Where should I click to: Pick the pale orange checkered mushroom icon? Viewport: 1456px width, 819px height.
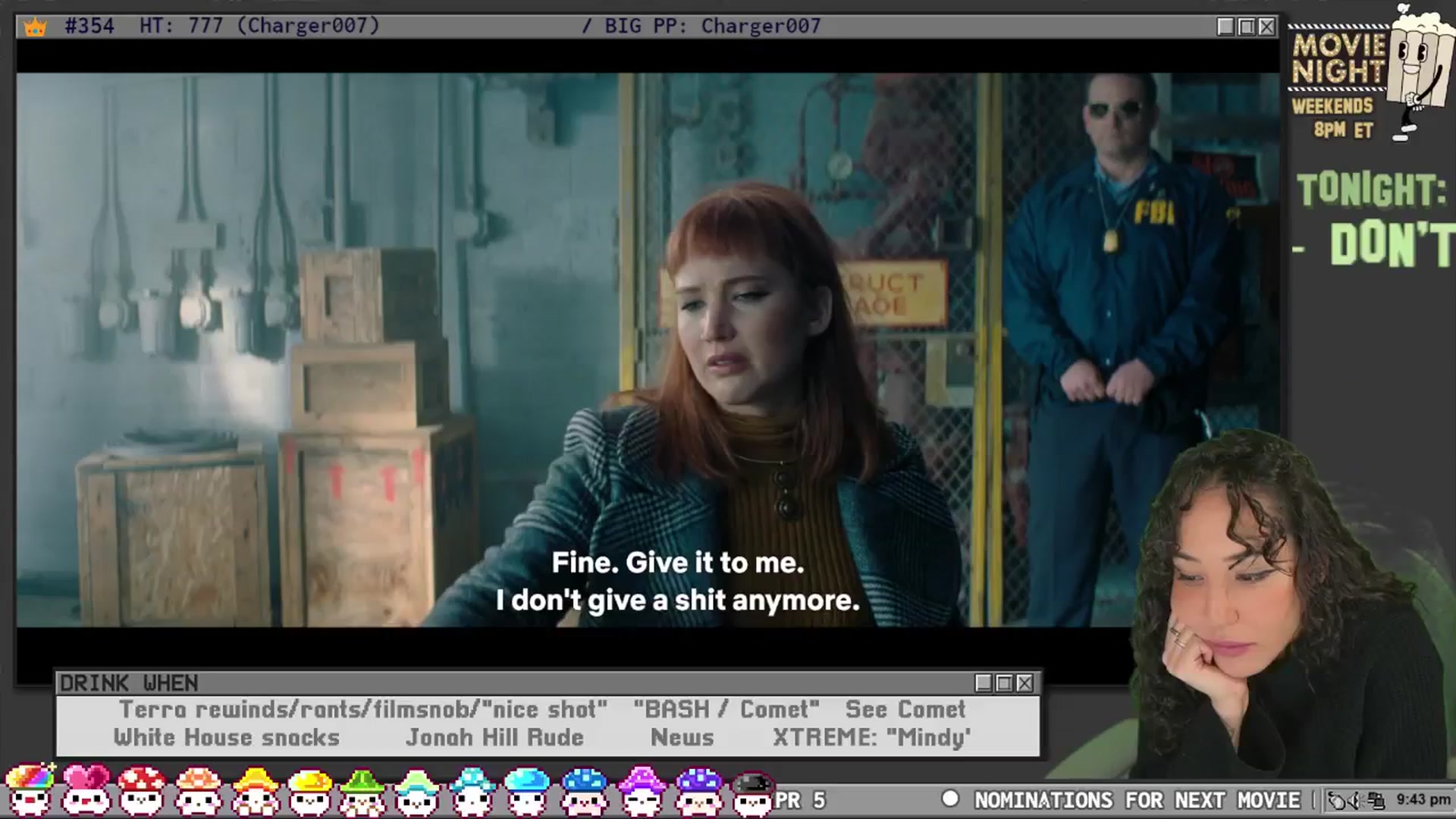coord(198,790)
